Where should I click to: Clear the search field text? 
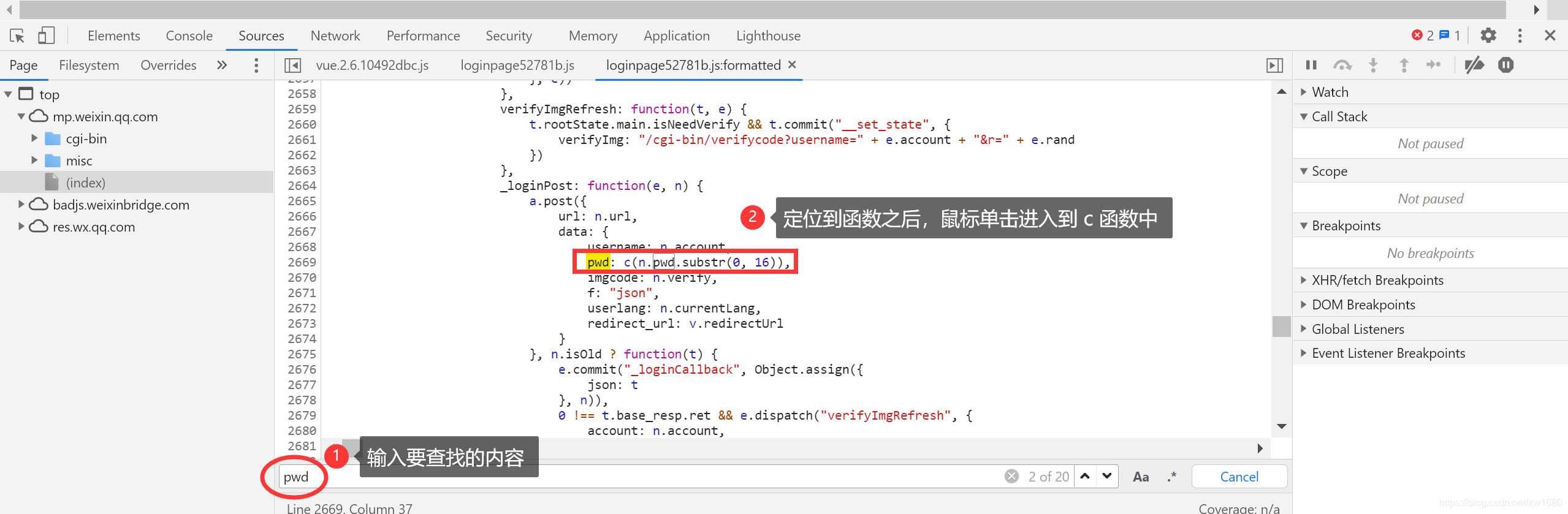click(1011, 476)
